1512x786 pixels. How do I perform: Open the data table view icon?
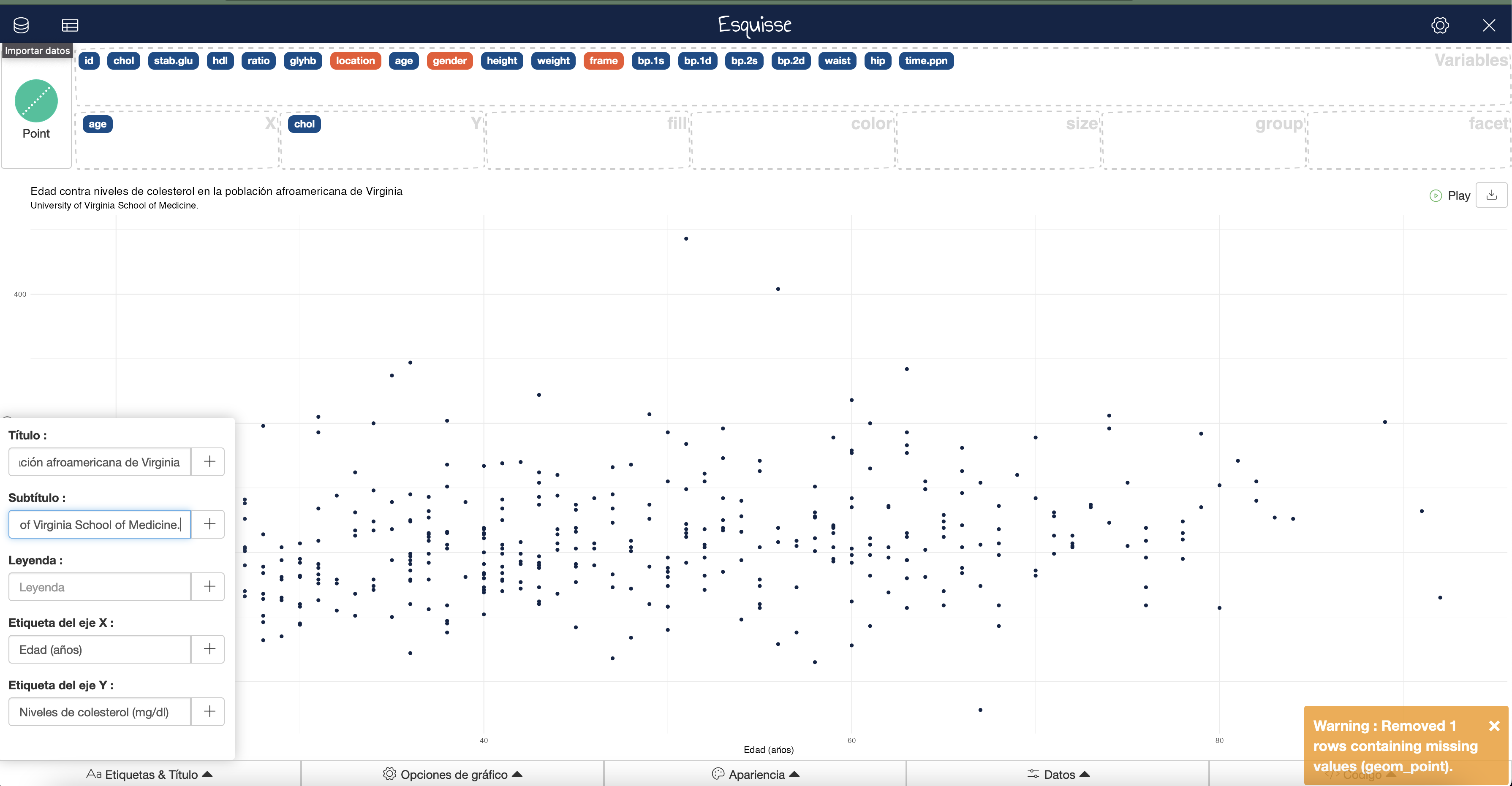point(70,25)
